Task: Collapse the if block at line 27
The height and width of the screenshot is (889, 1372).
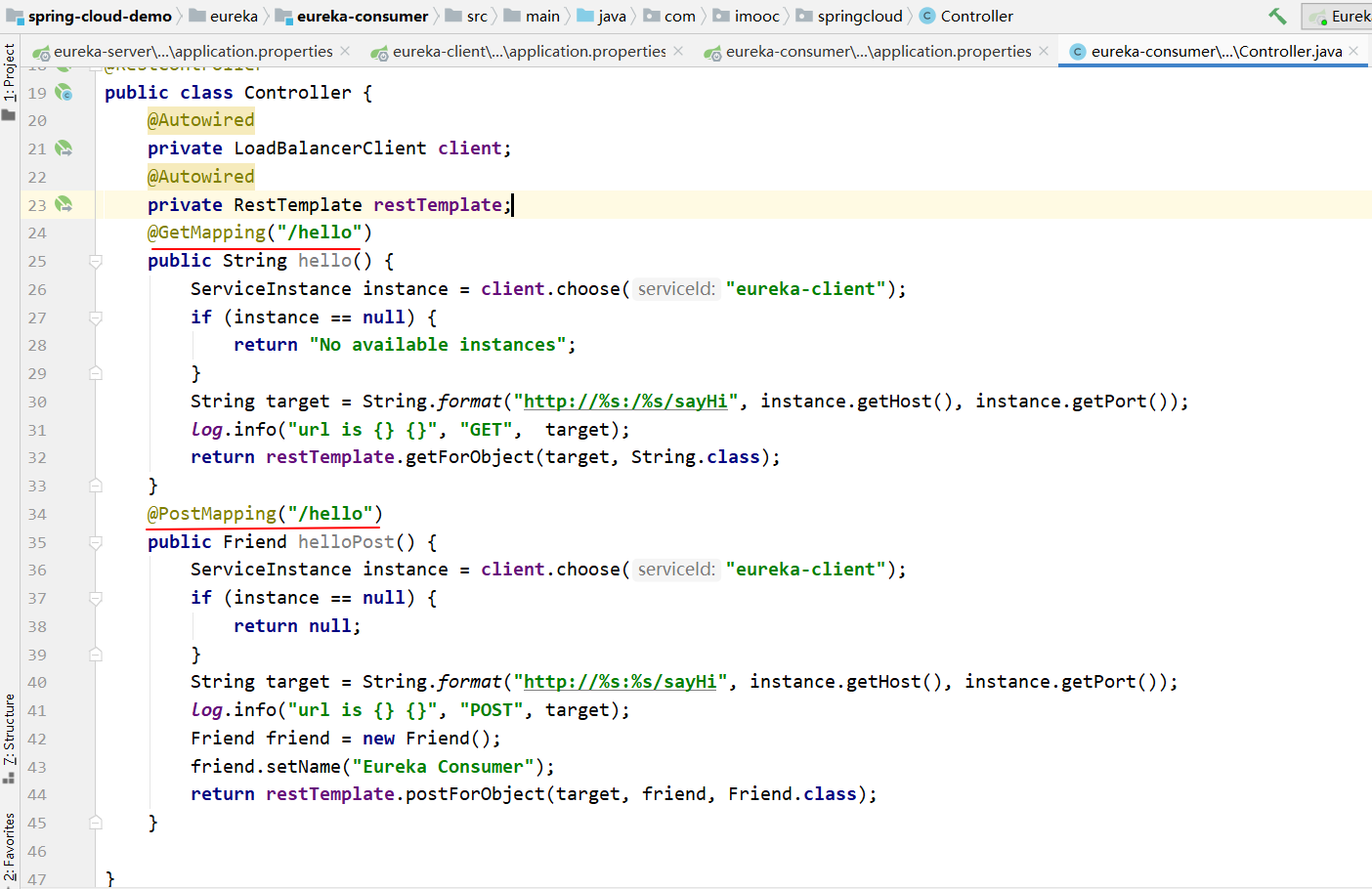Action: tap(96, 317)
